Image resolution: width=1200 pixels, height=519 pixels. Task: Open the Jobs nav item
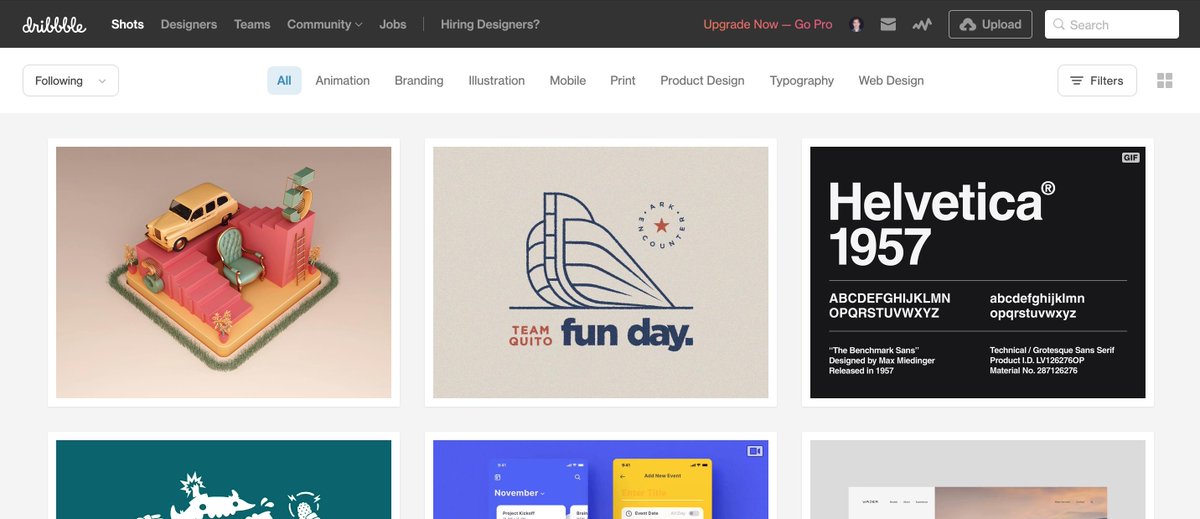(x=393, y=24)
